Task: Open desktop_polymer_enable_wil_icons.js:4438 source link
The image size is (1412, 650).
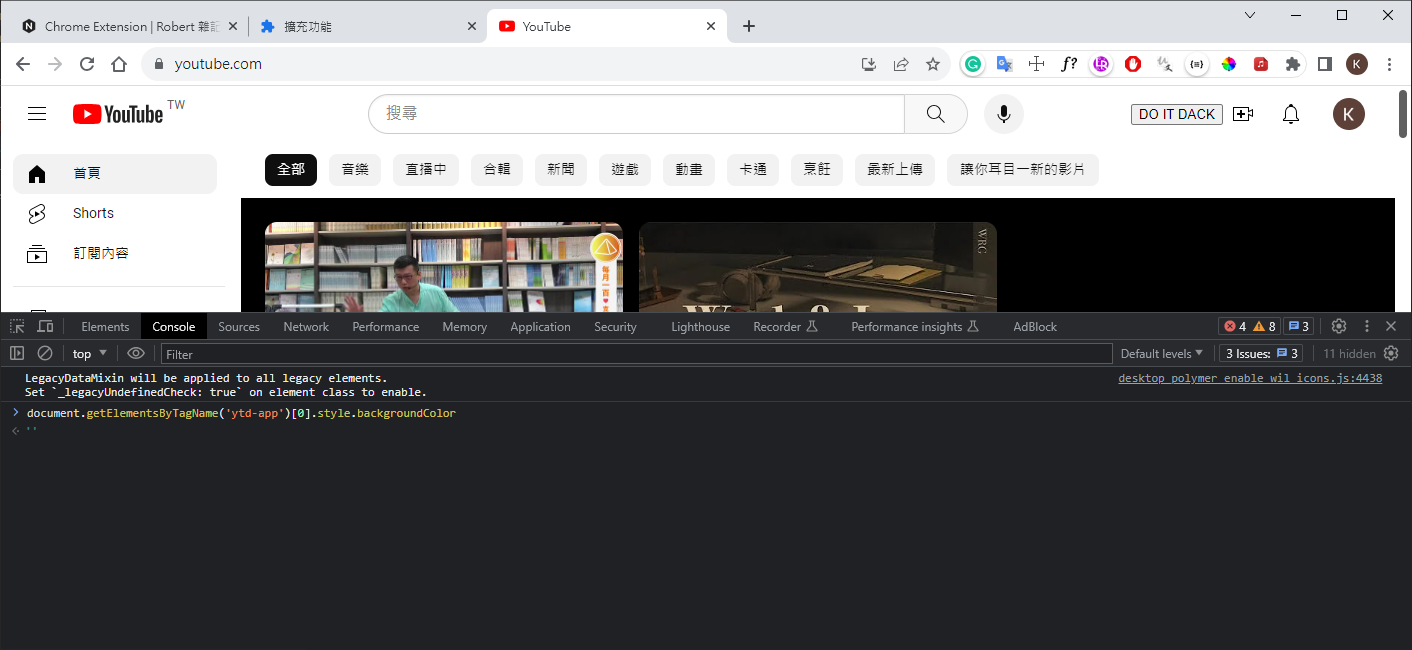Action: [1250, 378]
